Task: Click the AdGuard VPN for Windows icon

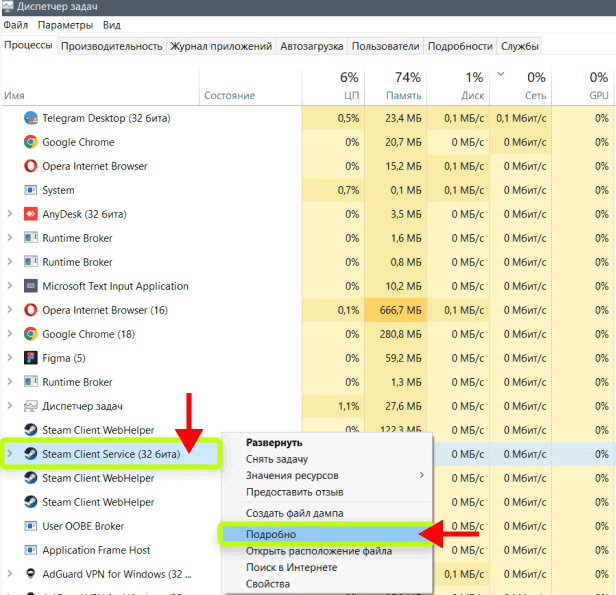Action: click(x=31, y=574)
